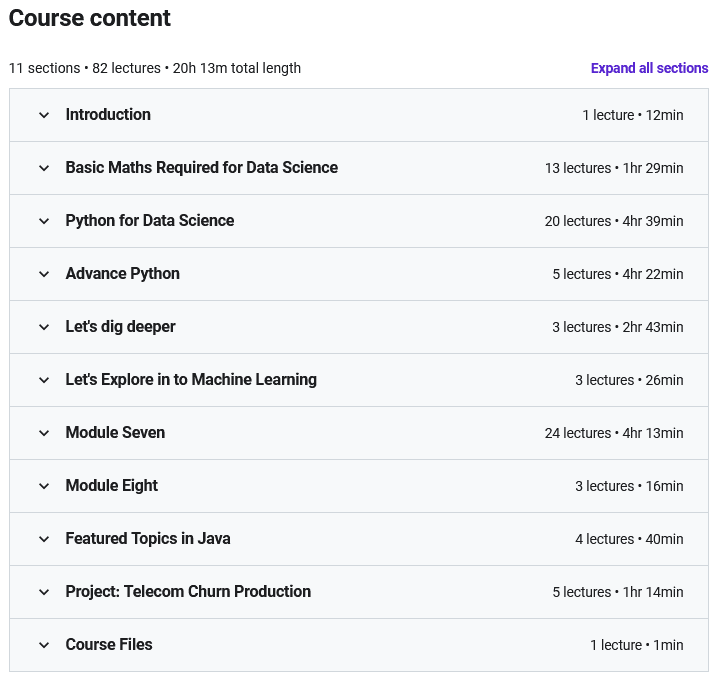The image size is (719, 680).
Task: Expand chevron for Let's Explore Machine Learning
Action: tap(44, 380)
